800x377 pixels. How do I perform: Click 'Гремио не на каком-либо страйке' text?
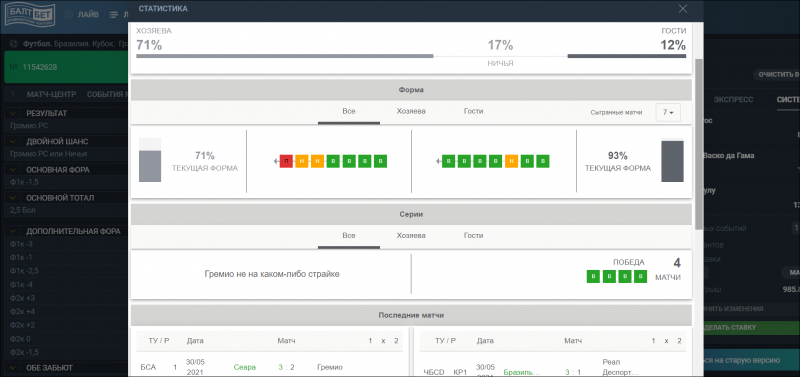[271, 274]
